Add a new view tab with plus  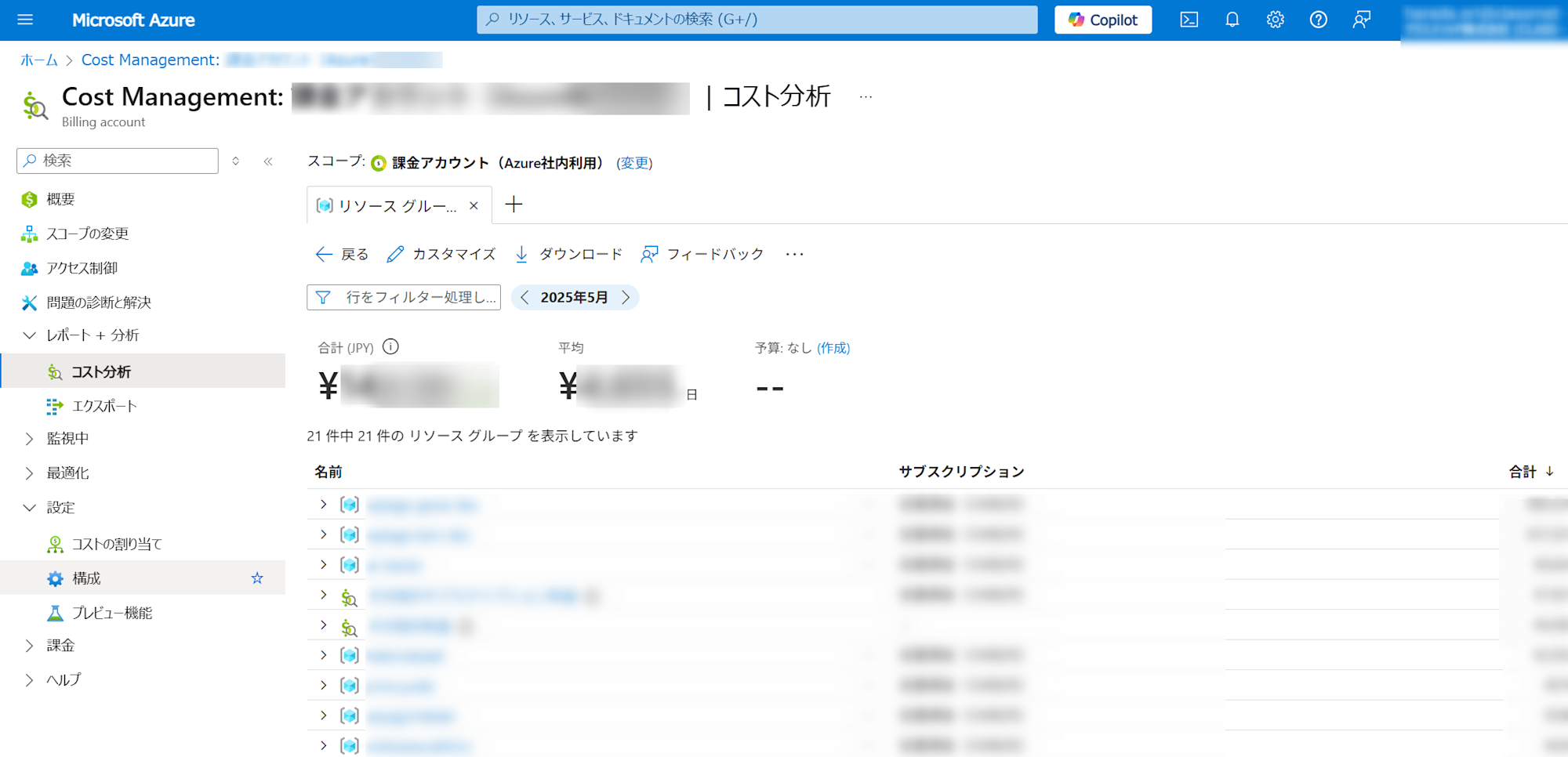click(514, 205)
